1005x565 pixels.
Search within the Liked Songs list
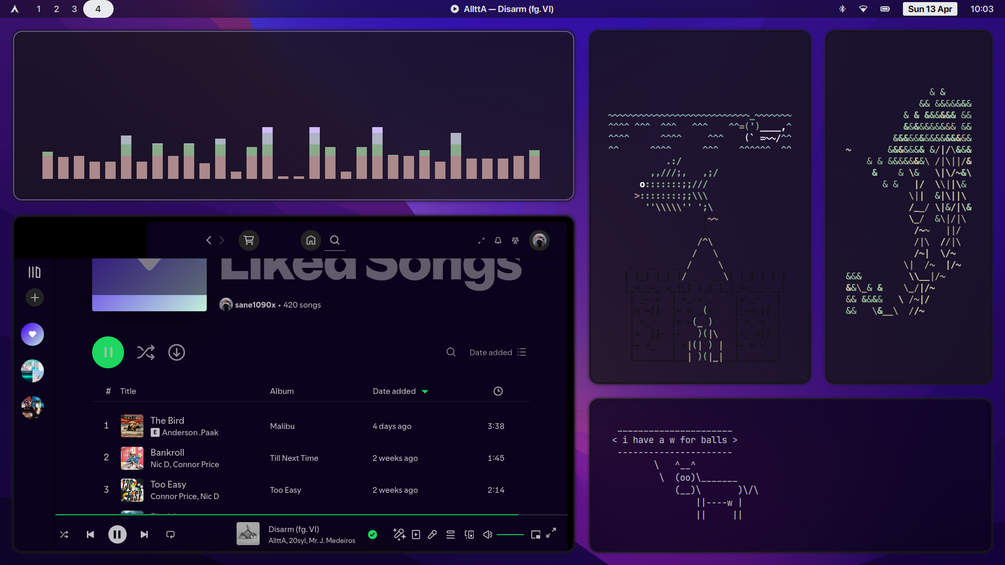coord(451,352)
